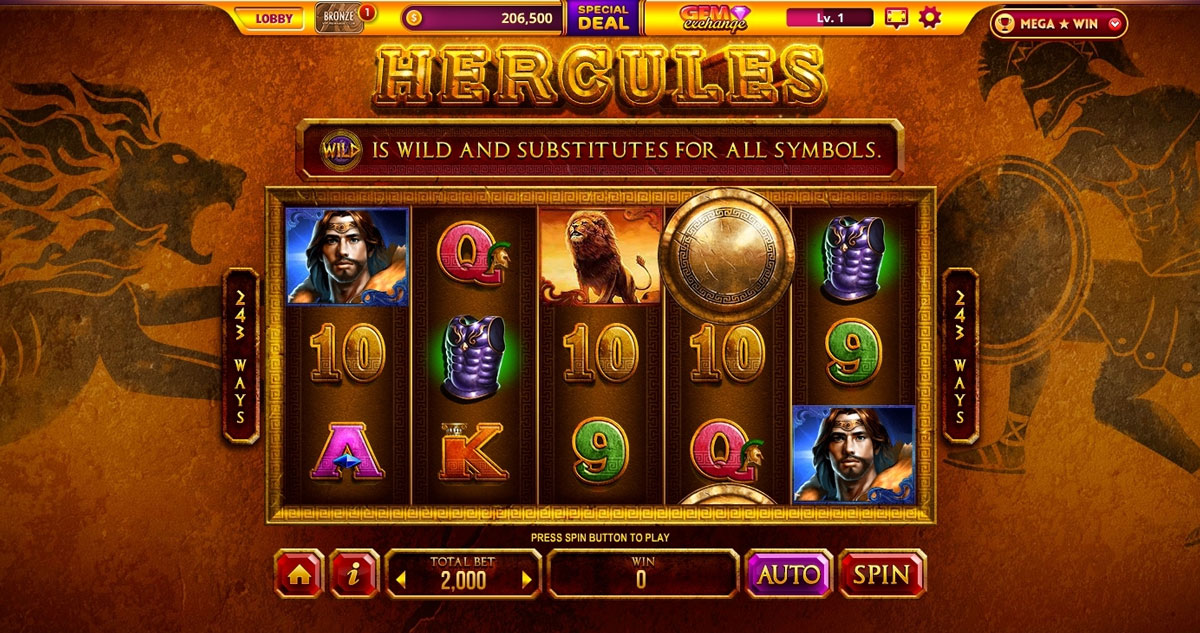Open the chat message icon
1200x633 pixels.
(x=896, y=17)
